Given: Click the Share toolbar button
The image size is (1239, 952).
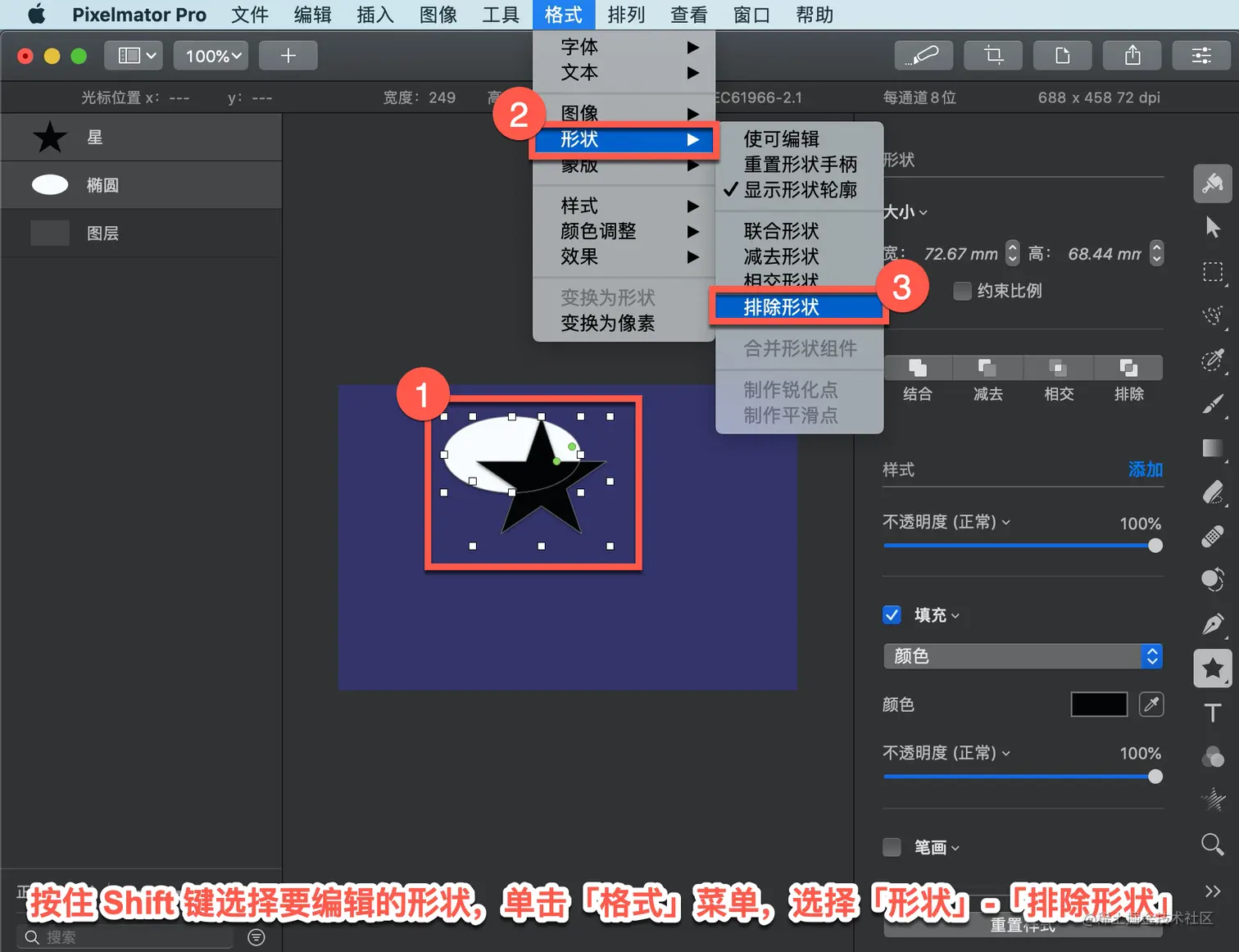Looking at the screenshot, I should tap(1132, 56).
